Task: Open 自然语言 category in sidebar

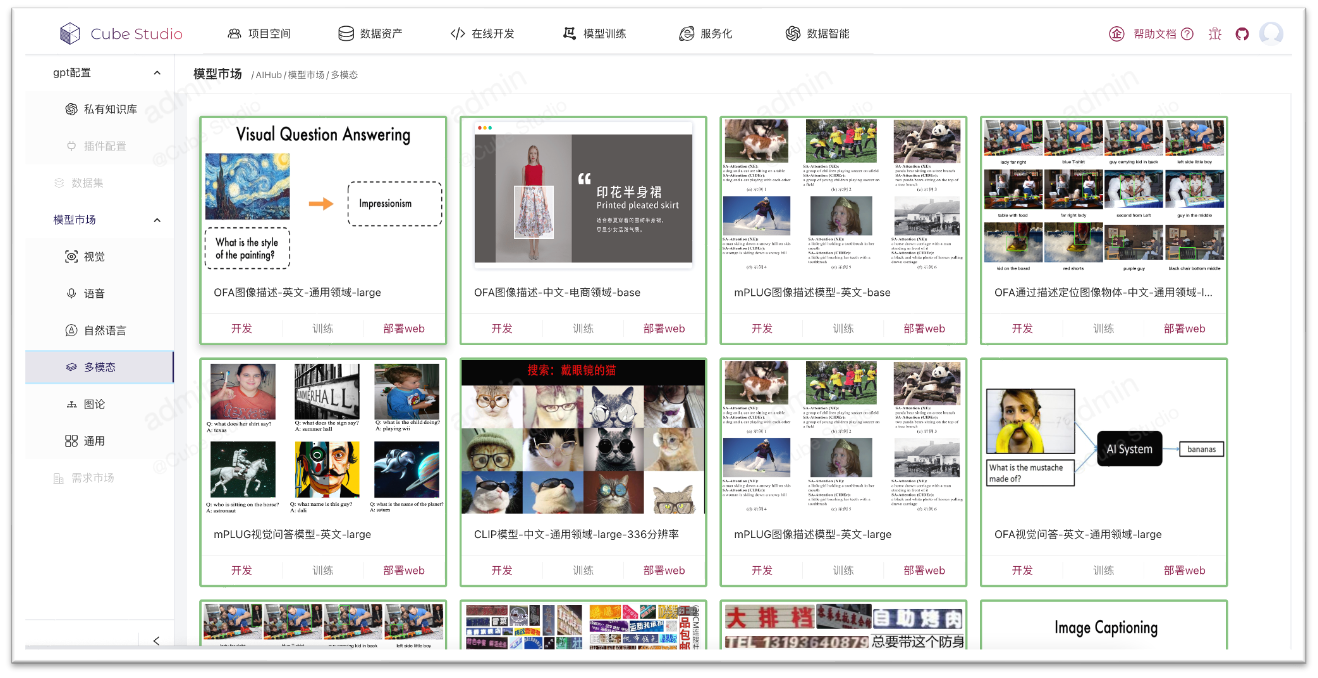Action: pyautogui.click(x=104, y=330)
